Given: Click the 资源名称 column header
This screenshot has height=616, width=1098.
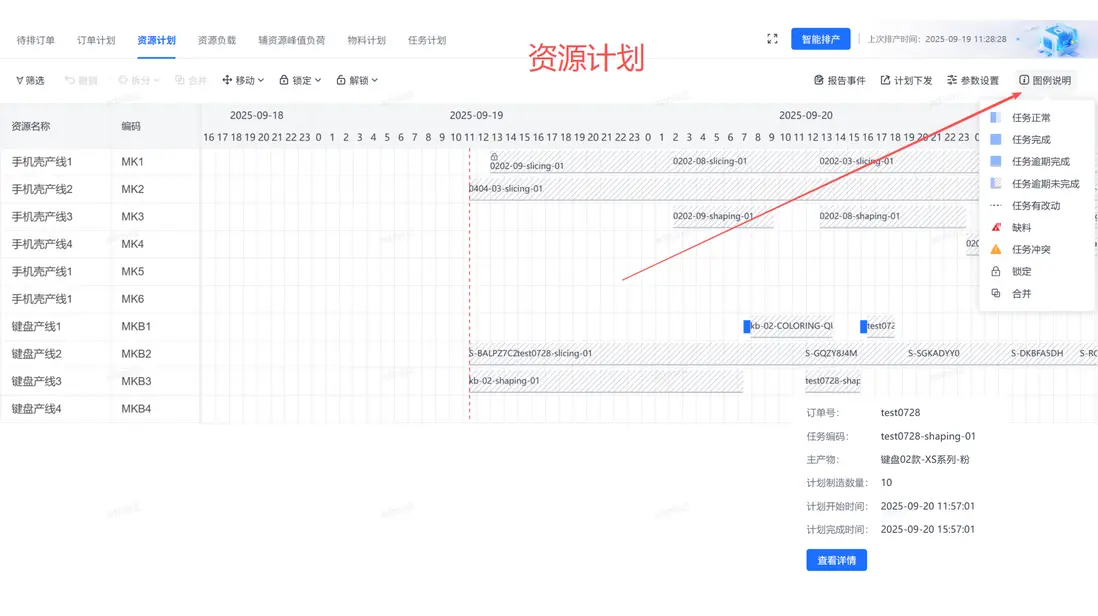Looking at the screenshot, I should tap(31, 127).
